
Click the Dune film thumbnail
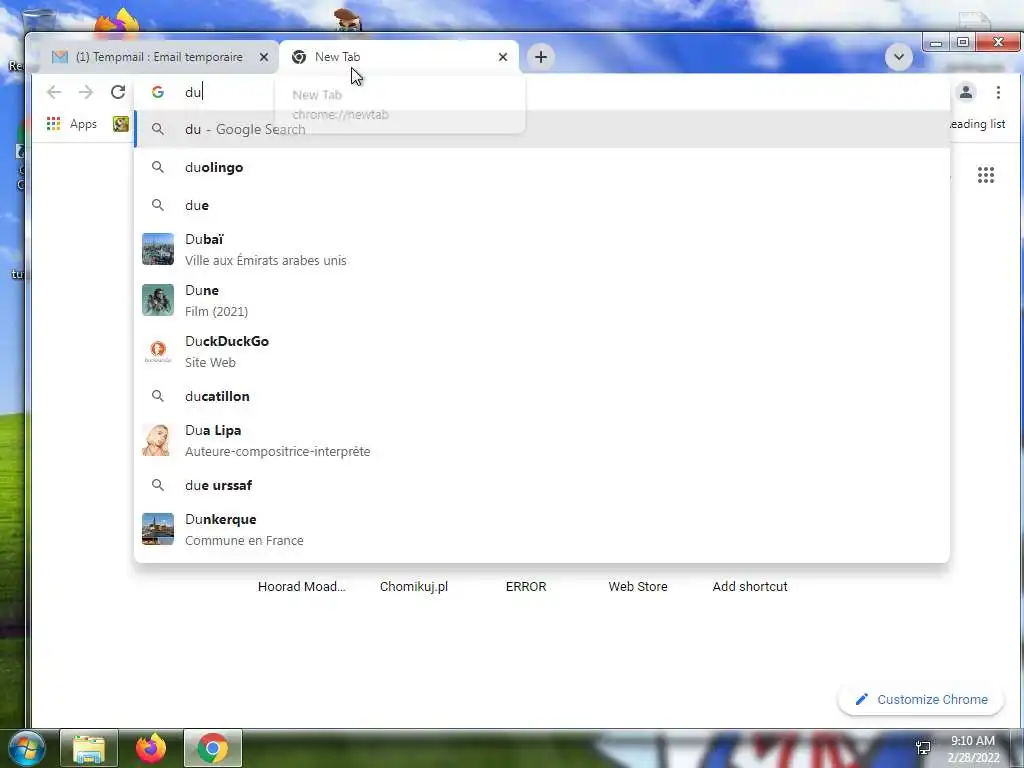(x=158, y=300)
